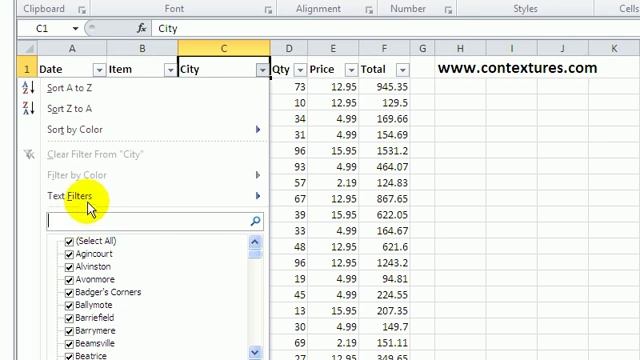
Task: Open the Text Filters menu entry
Action: 69,196
